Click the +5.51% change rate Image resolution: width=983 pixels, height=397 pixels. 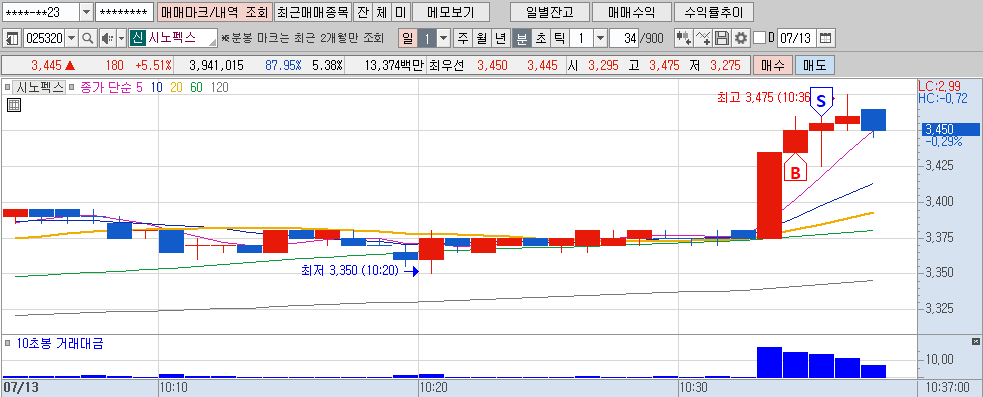coord(153,65)
